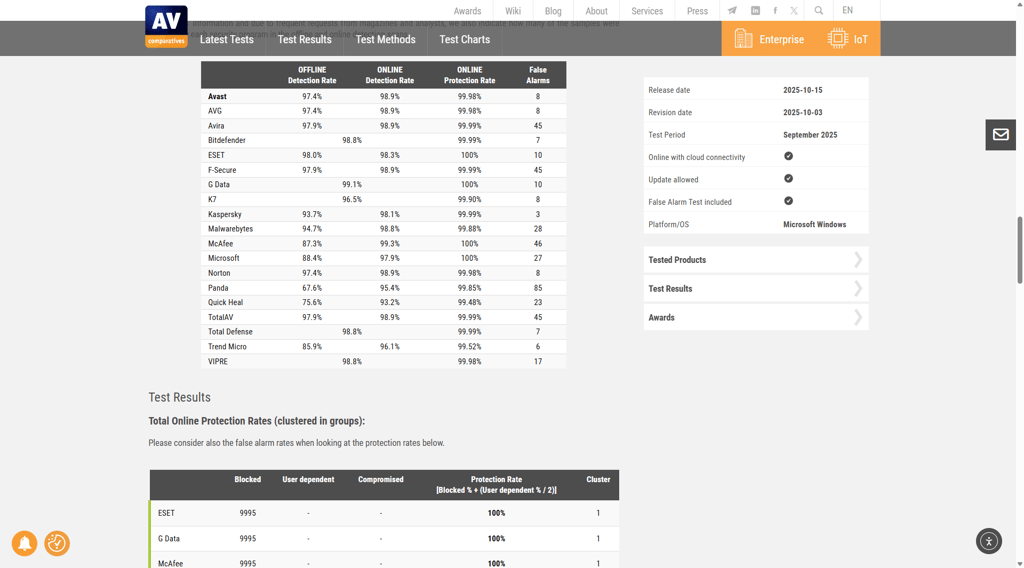Viewport: 1024px width, 568px height.
Task: Select the Malwarebytes row name
Action: tap(231, 229)
